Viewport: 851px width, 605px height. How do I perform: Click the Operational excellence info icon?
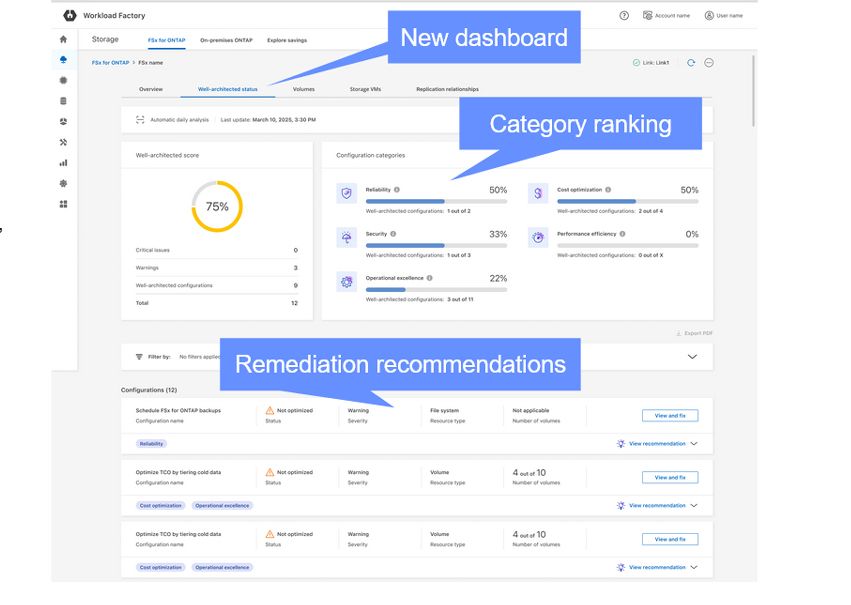coord(429,278)
